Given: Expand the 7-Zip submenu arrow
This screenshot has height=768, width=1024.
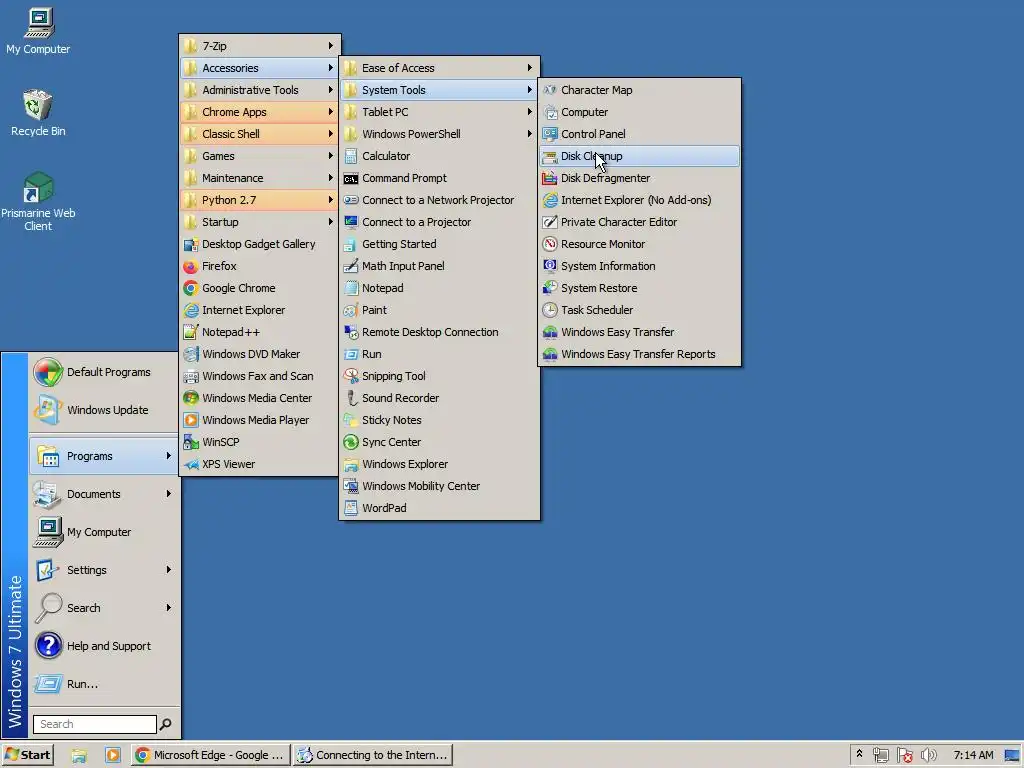Looking at the screenshot, I should click(330, 46).
